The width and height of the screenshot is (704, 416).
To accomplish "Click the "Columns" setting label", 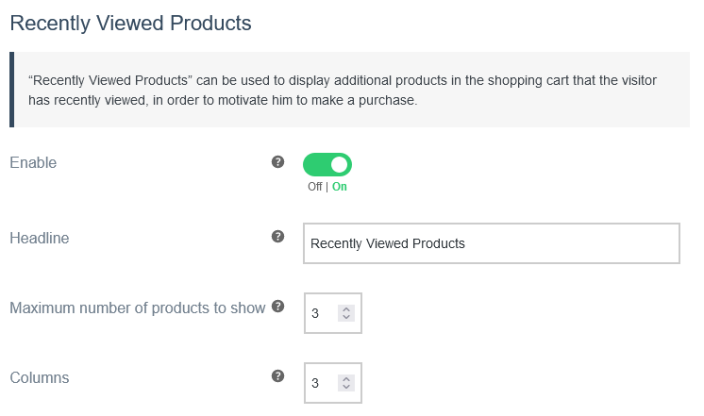I will tap(39, 378).
